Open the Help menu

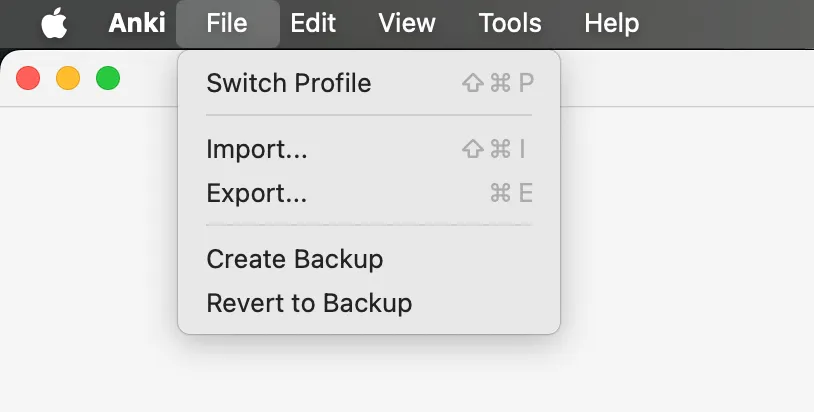click(x=611, y=23)
